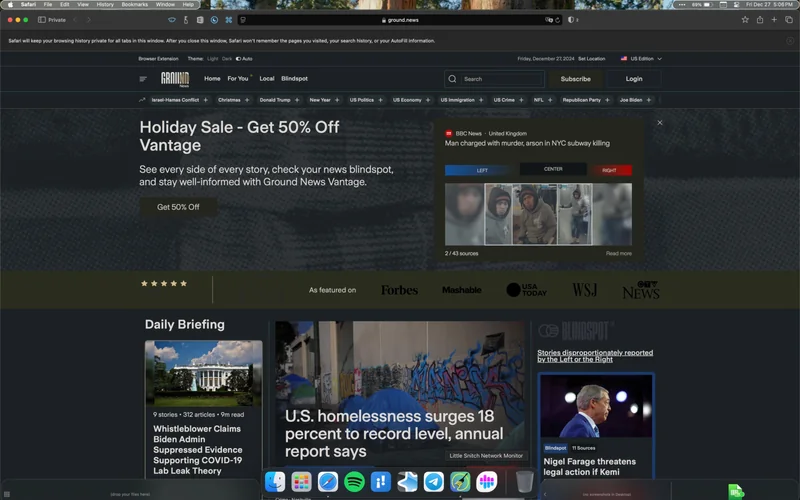Switch theme to Light

212,59
